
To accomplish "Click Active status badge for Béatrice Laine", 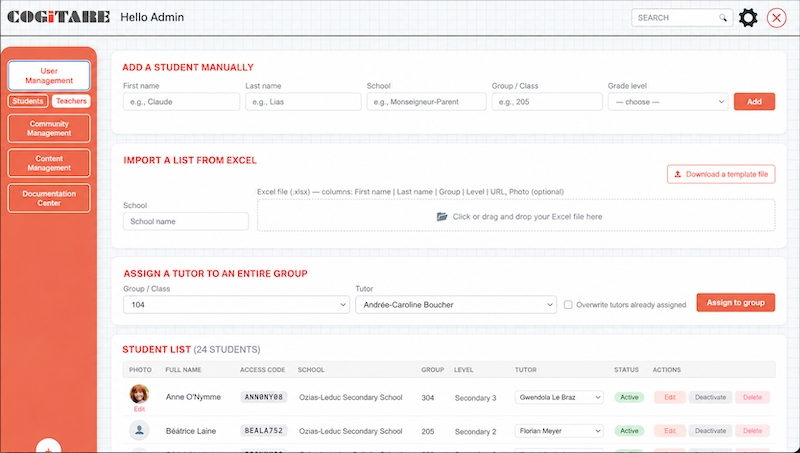I will (x=629, y=431).
